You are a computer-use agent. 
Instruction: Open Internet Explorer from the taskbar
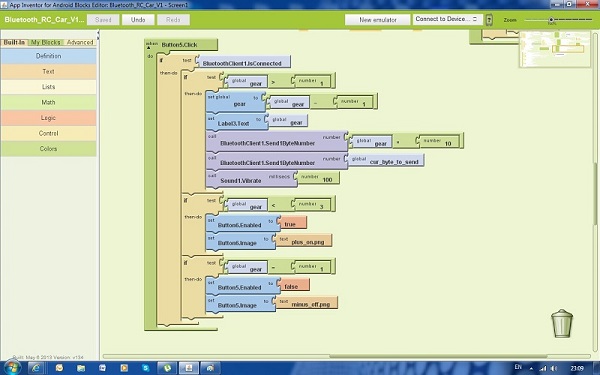click(x=36, y=368)
